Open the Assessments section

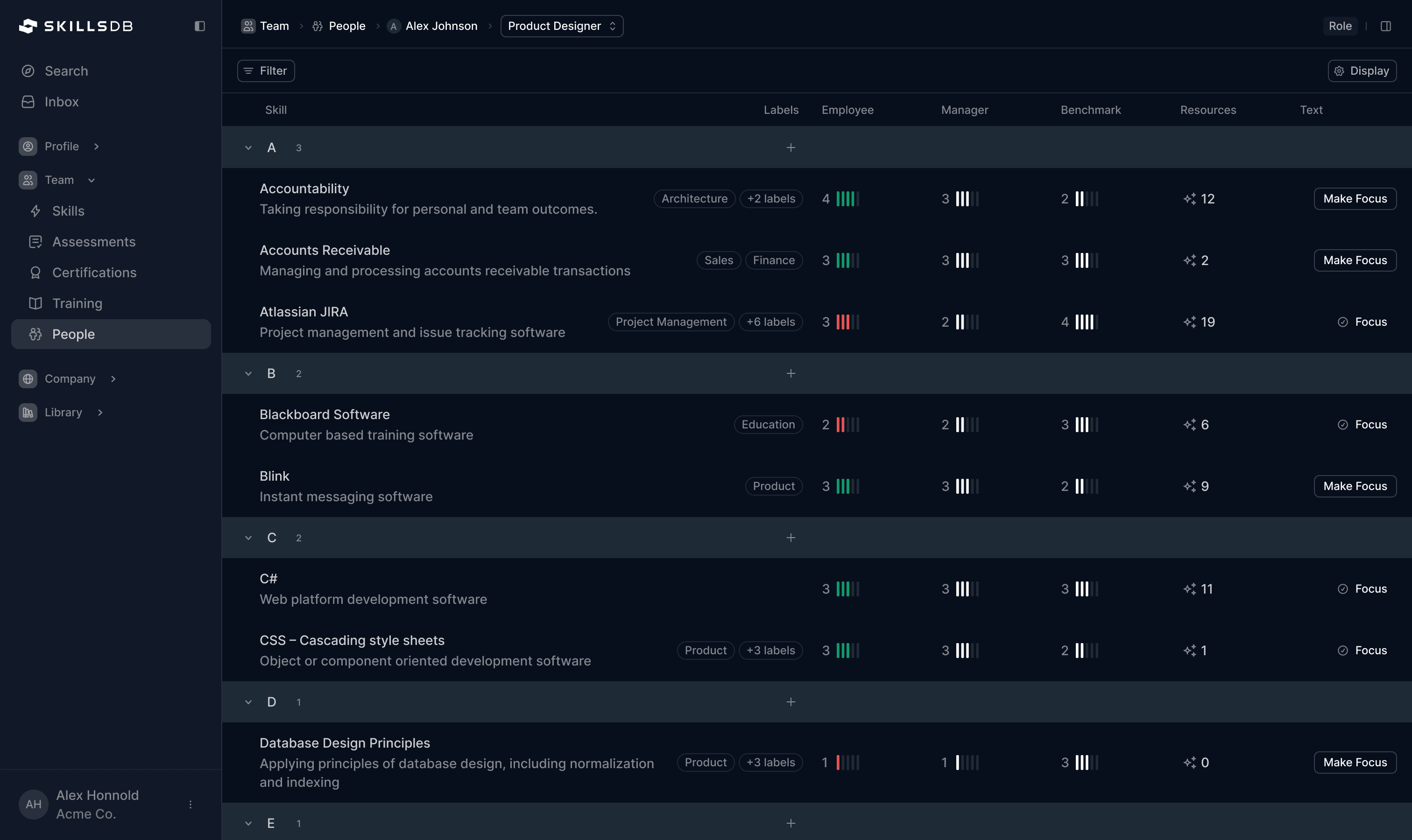94,242
